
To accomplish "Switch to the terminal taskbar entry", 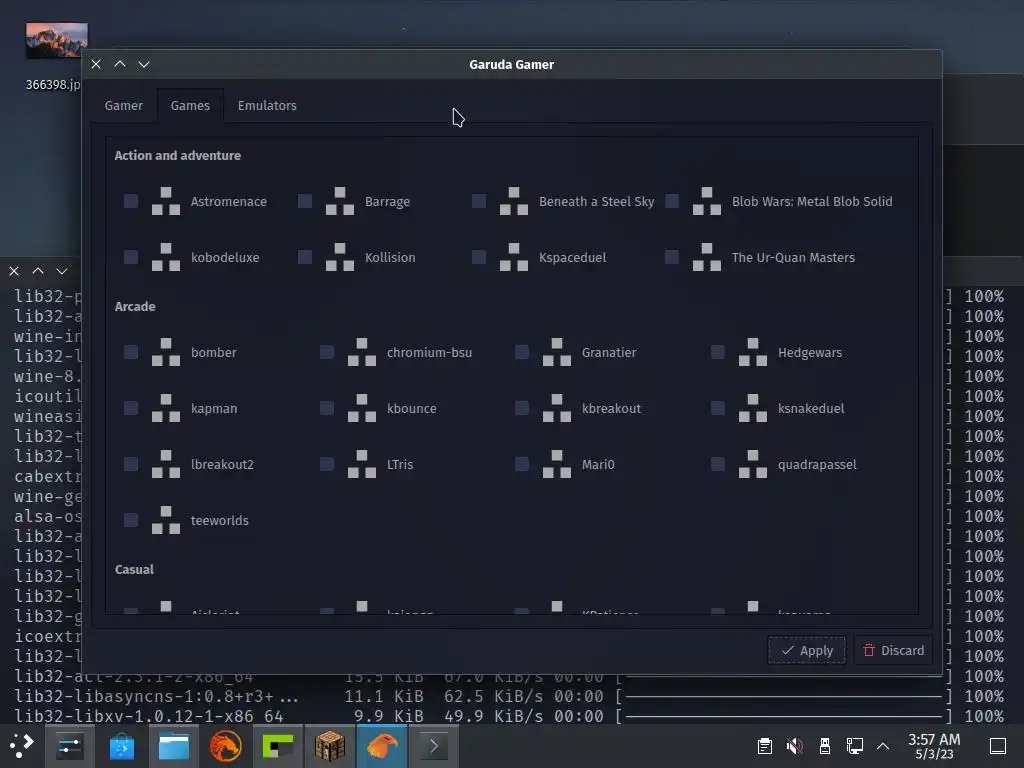I will 434,746.
